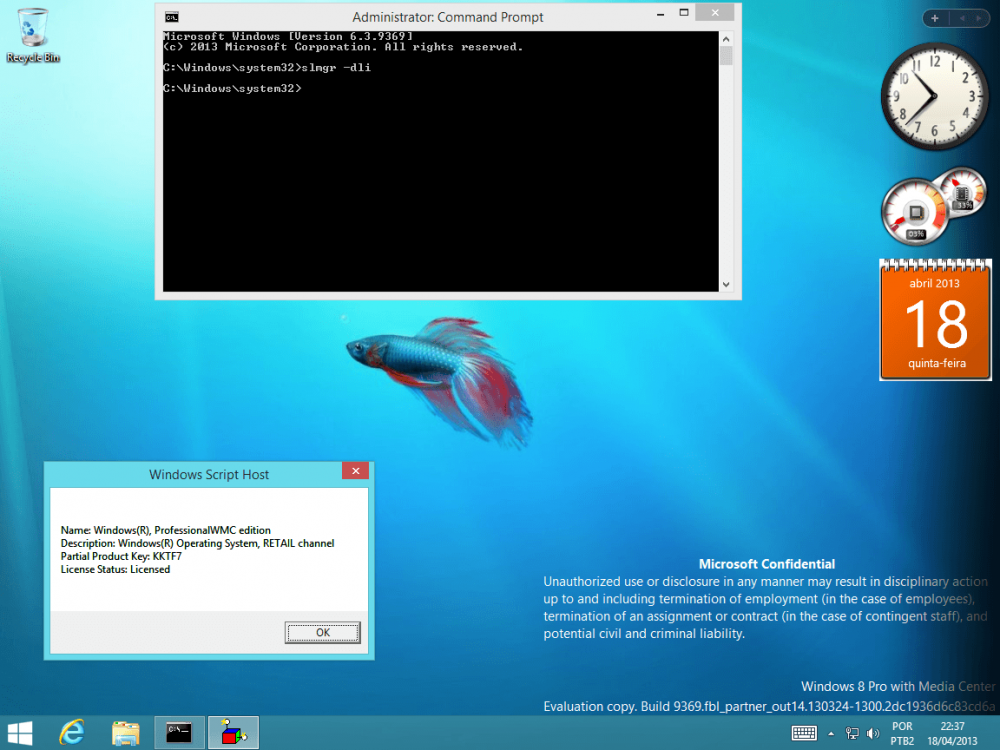This screenshot has height=750, width=1000.
Task: Open the touch keyboard tray icon
Action: [804, 733]
